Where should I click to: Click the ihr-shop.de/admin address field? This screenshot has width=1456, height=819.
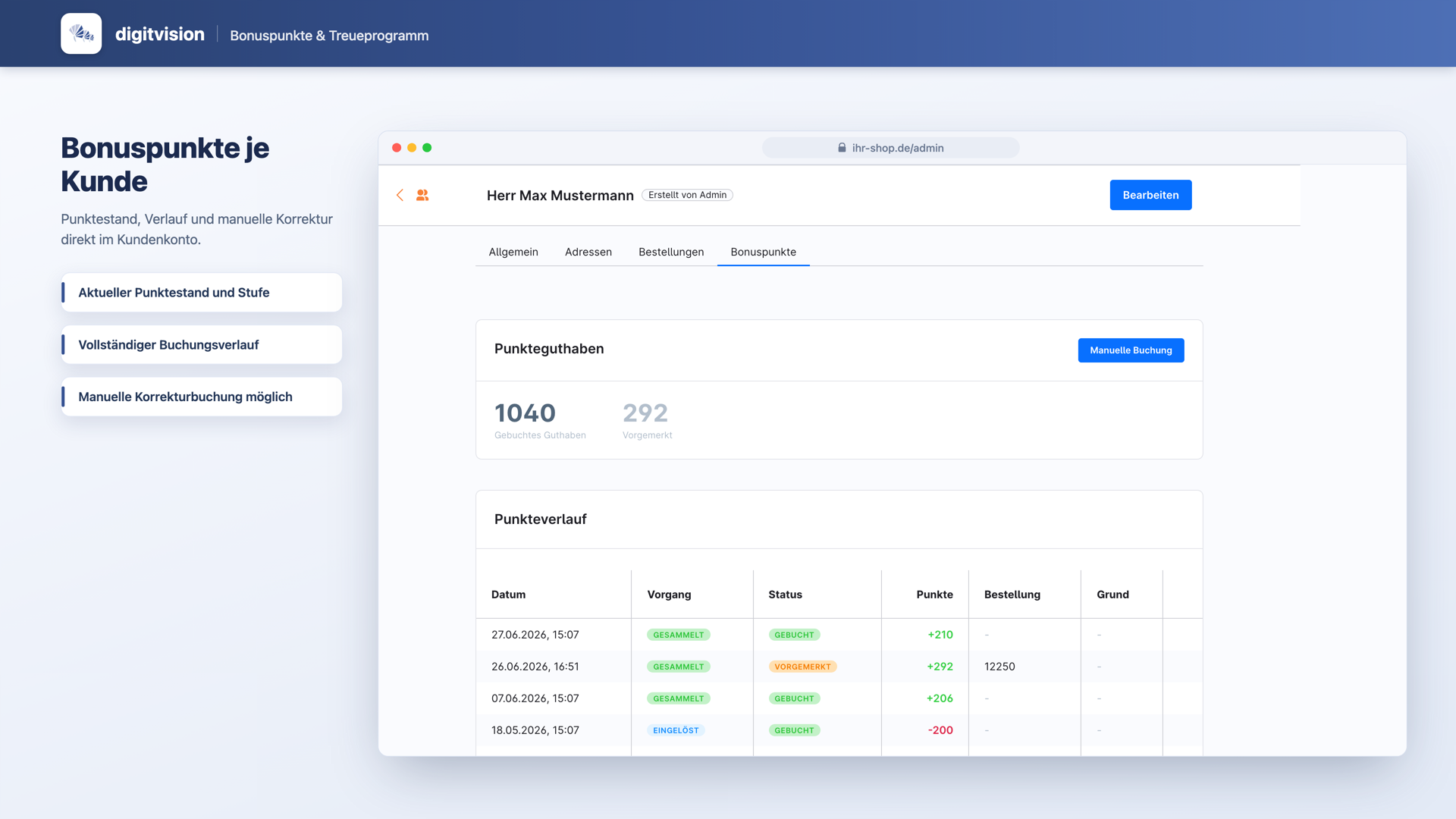point(890,148)
